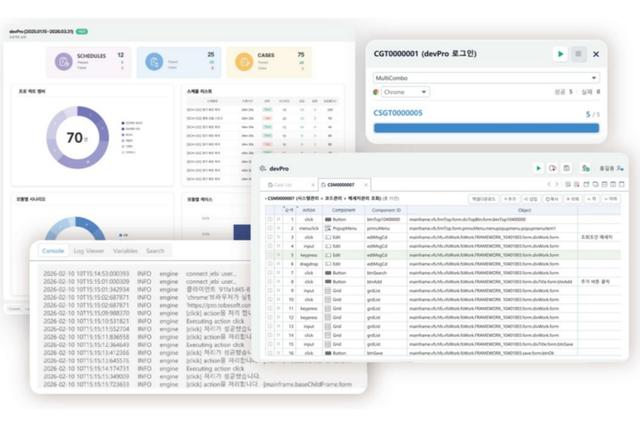This screenshot has height=427, width=640.
Task: Toggle the checkbox for menuclick row 2
Action: point(269,227)
